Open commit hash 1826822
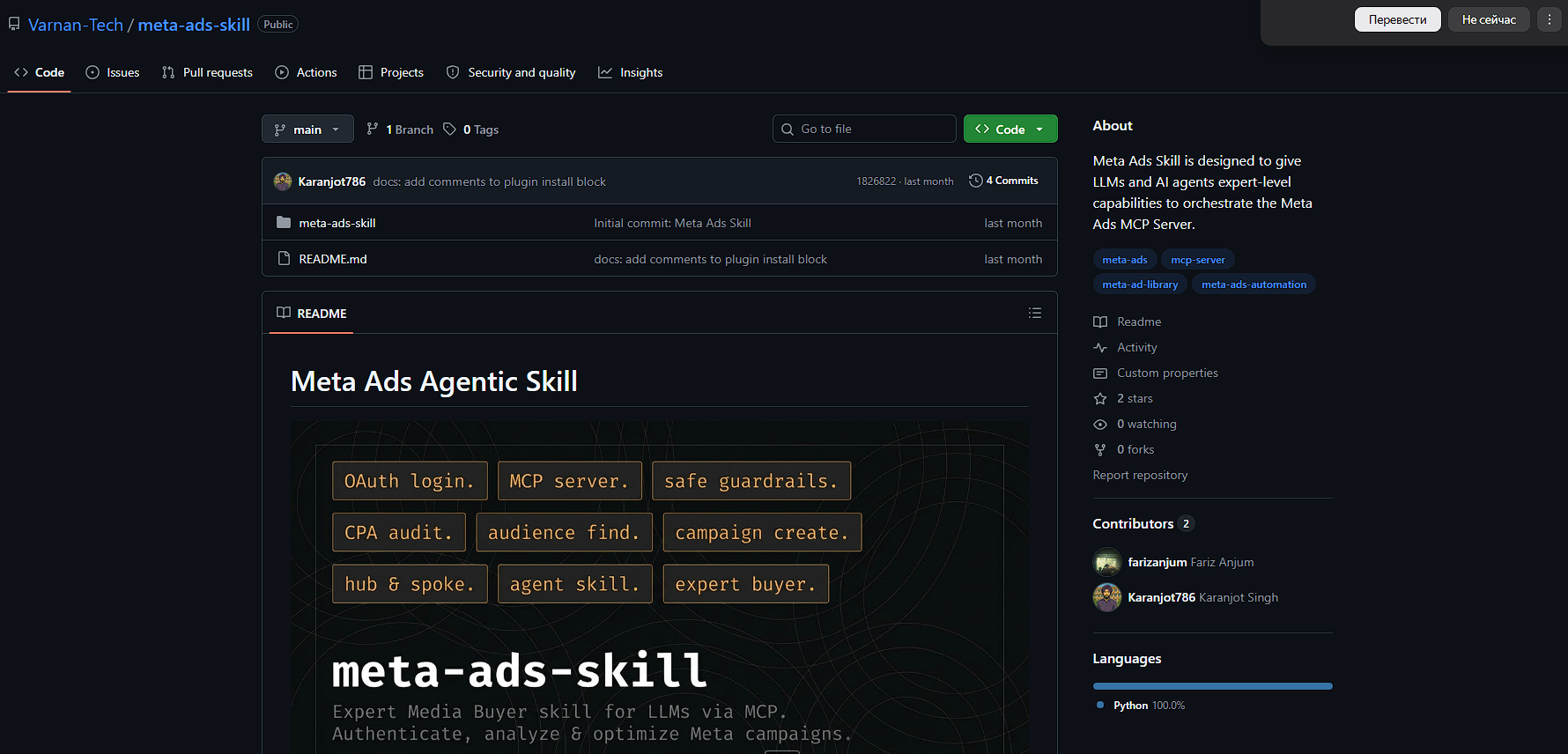 (876, 181)
